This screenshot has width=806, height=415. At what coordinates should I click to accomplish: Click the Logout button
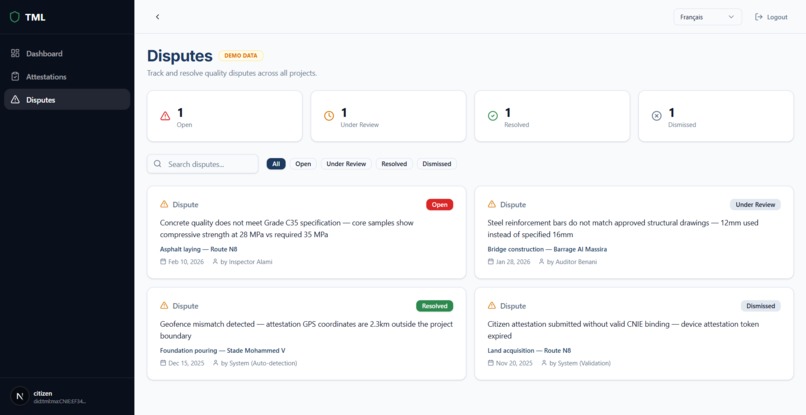click(771, 17)
